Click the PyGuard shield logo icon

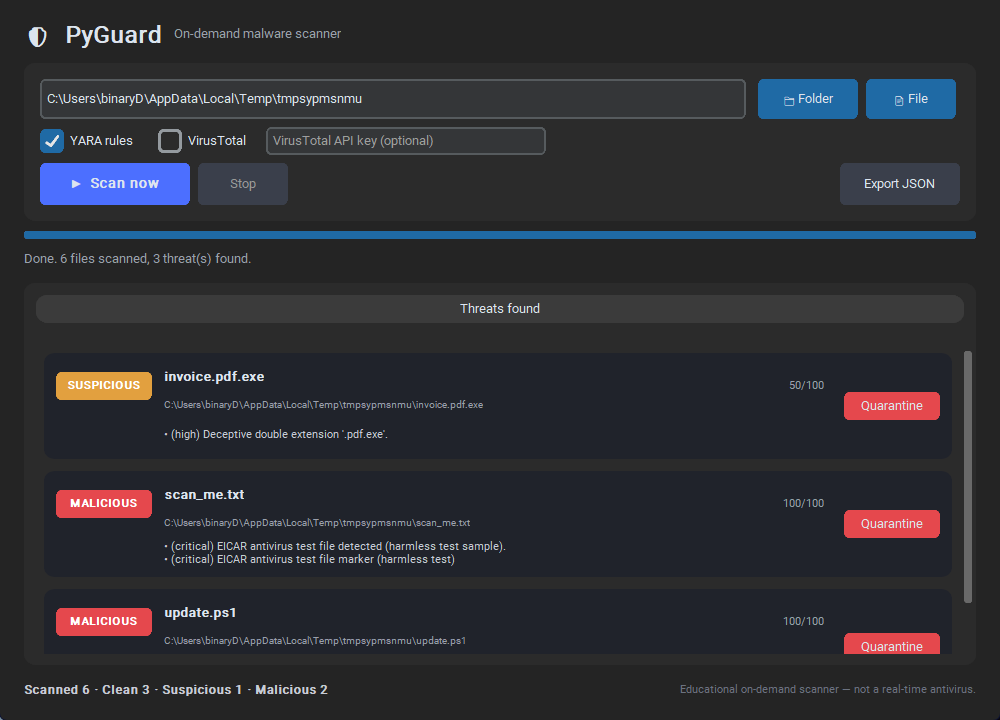point(38,36)
